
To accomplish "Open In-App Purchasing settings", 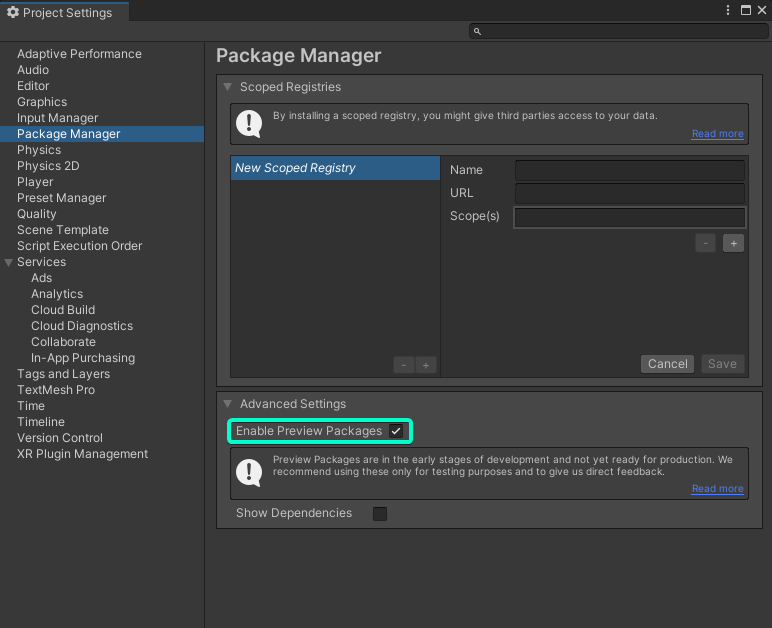I will tap(83, 358).
